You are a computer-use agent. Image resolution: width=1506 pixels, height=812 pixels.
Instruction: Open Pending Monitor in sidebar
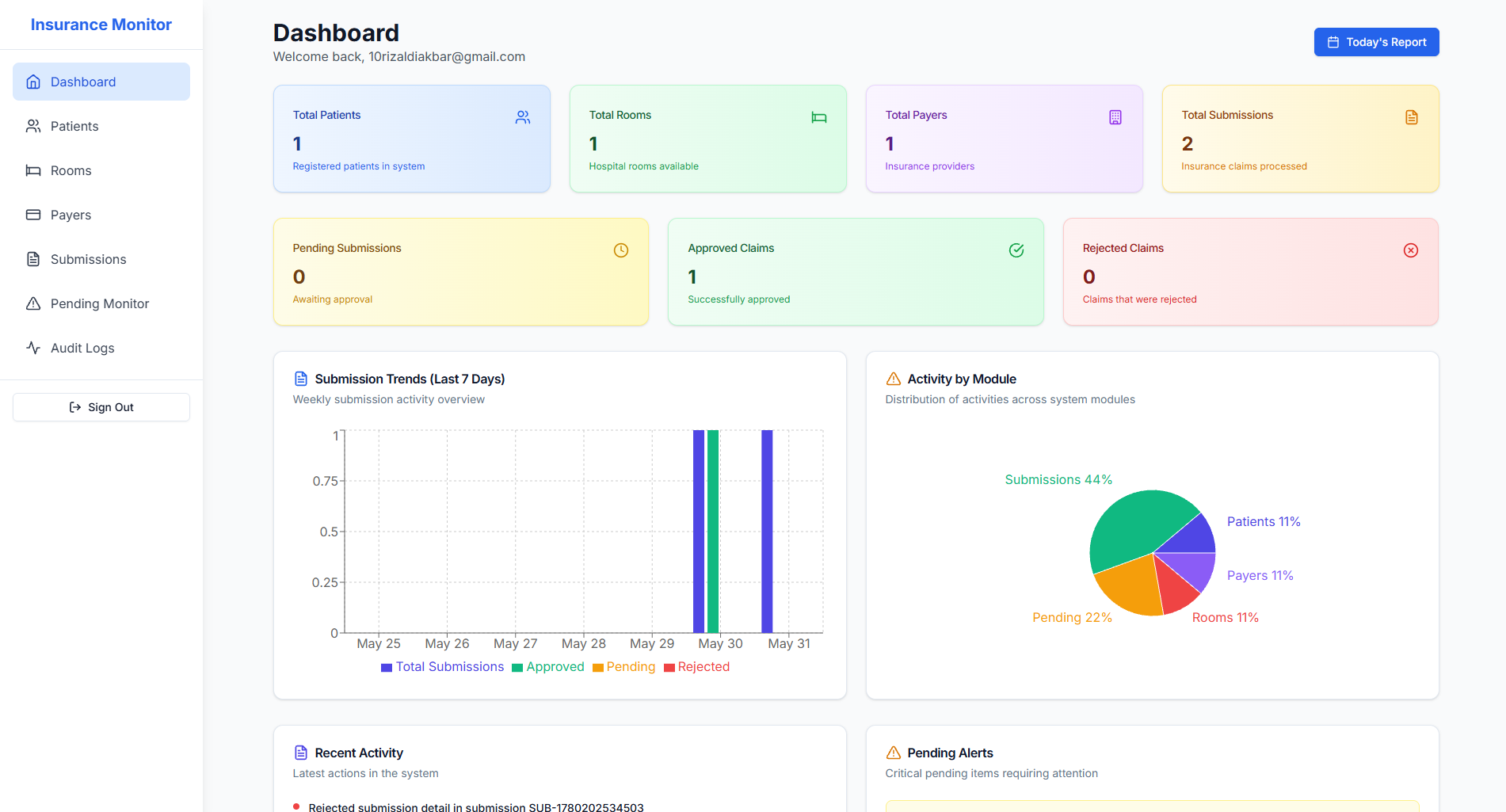pos(101,303)
